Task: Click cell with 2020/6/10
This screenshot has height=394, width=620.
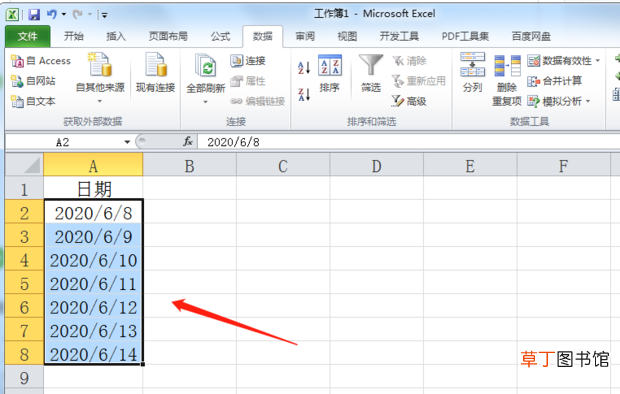Action: pos(93,260)
